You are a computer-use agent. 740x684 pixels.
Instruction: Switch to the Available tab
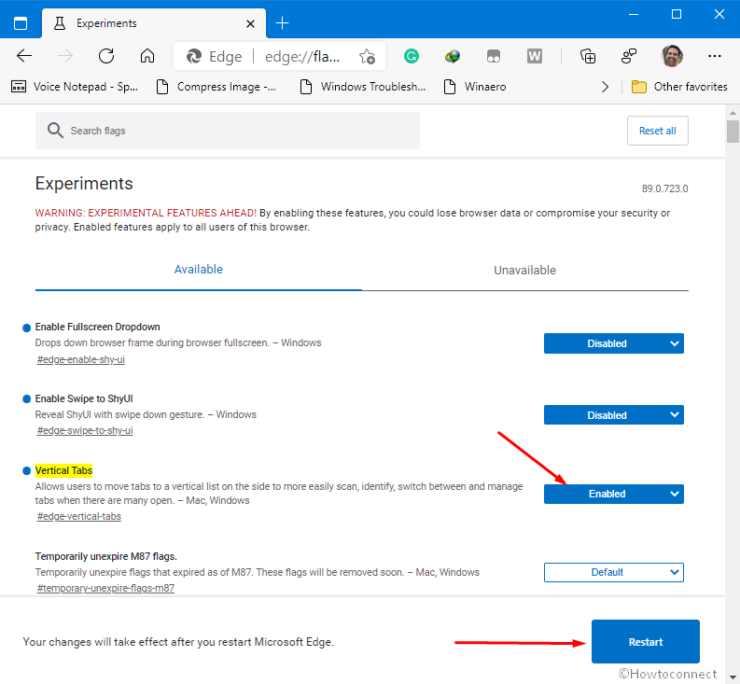click(x=198, y=270)
